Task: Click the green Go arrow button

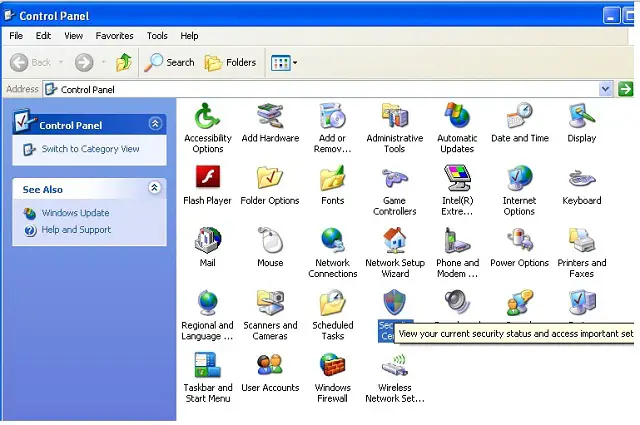Action: 625,89
